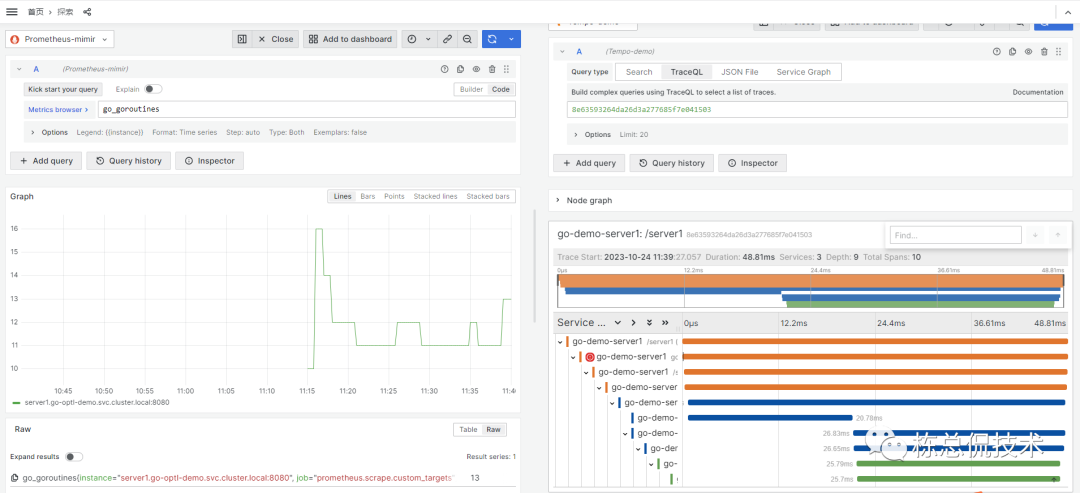Open Inspector in the Prometheus-mimir pane
1080x493 pixels.
tap(209, 160)
